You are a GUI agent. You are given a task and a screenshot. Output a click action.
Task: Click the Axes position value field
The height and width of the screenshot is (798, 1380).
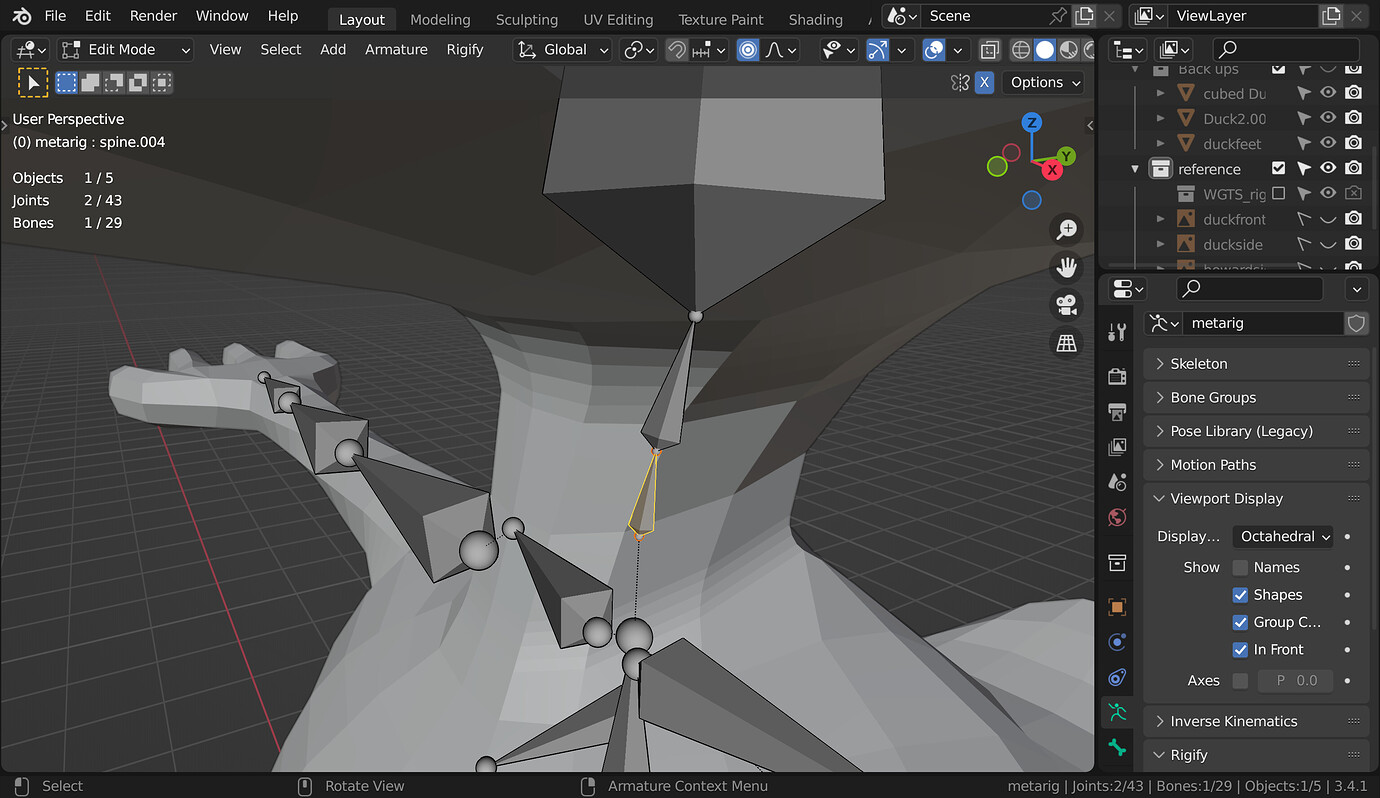coord(1297,680)
